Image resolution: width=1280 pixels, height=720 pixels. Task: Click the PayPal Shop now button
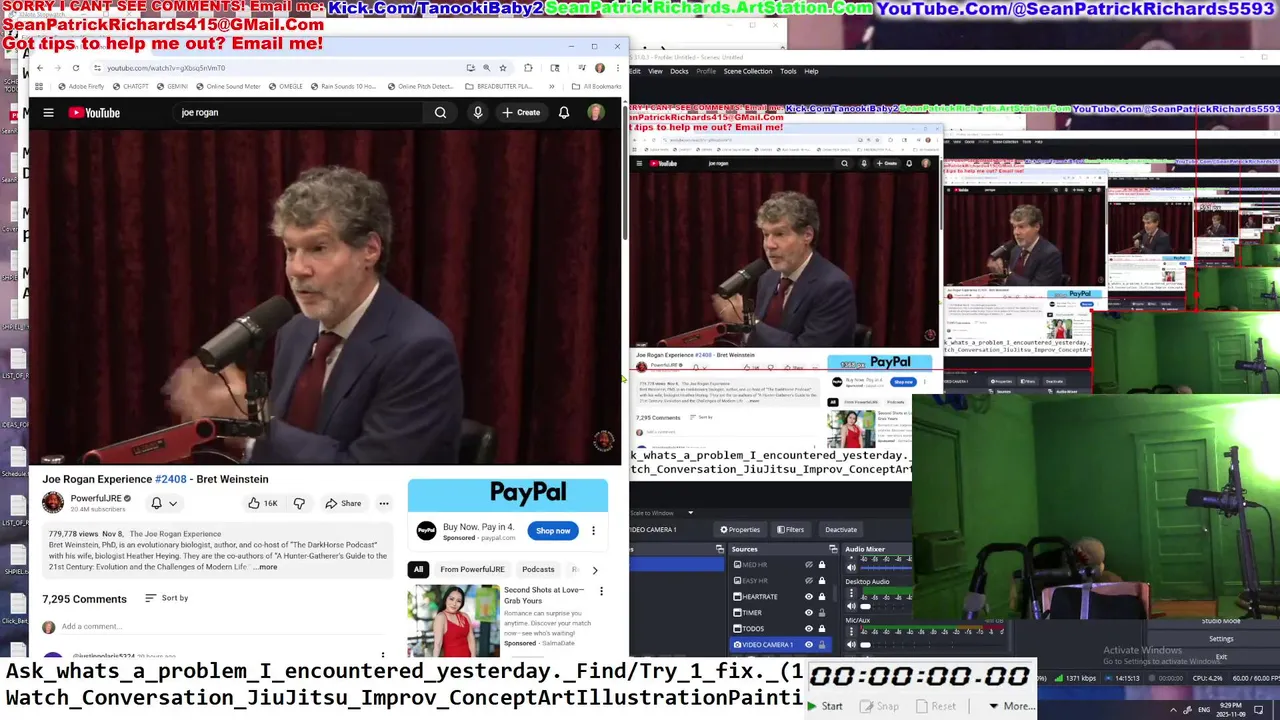click(x=553, y=531)
